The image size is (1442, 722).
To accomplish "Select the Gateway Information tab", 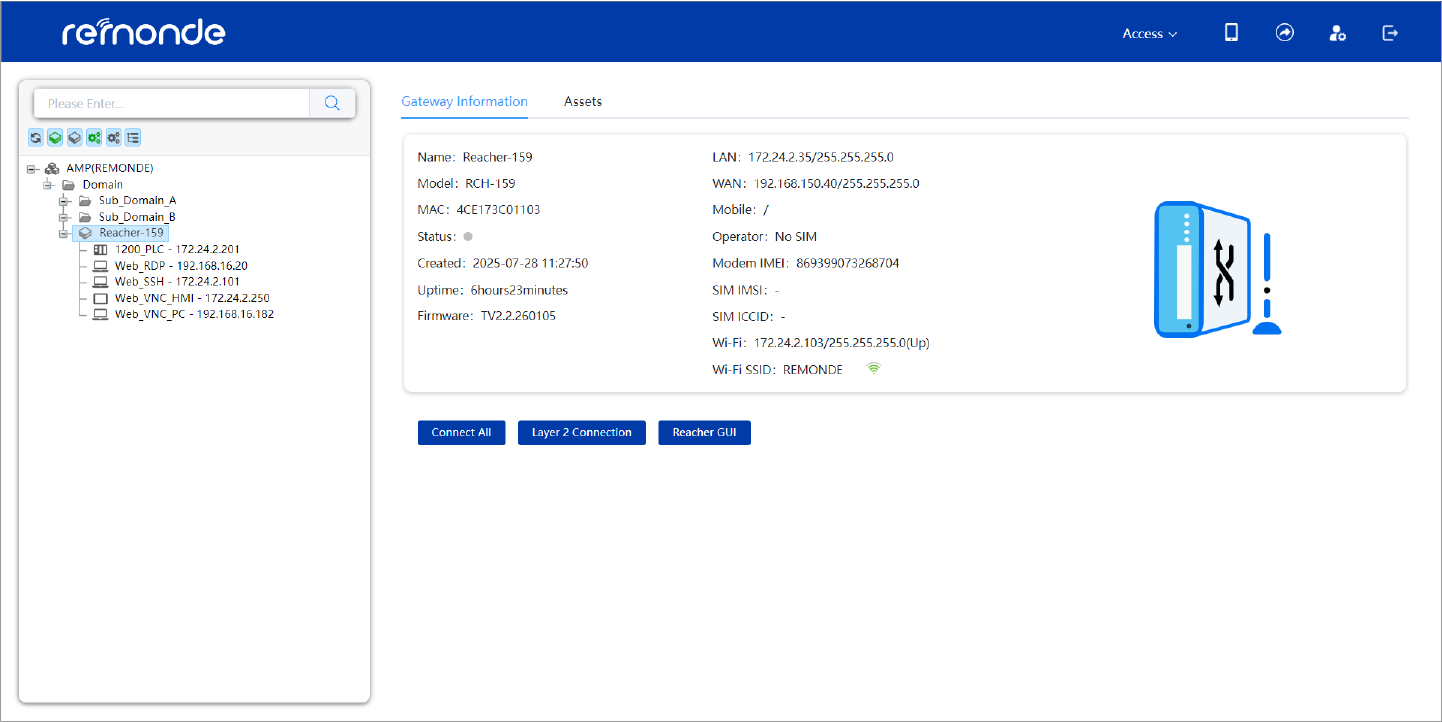I will (464, 101).
